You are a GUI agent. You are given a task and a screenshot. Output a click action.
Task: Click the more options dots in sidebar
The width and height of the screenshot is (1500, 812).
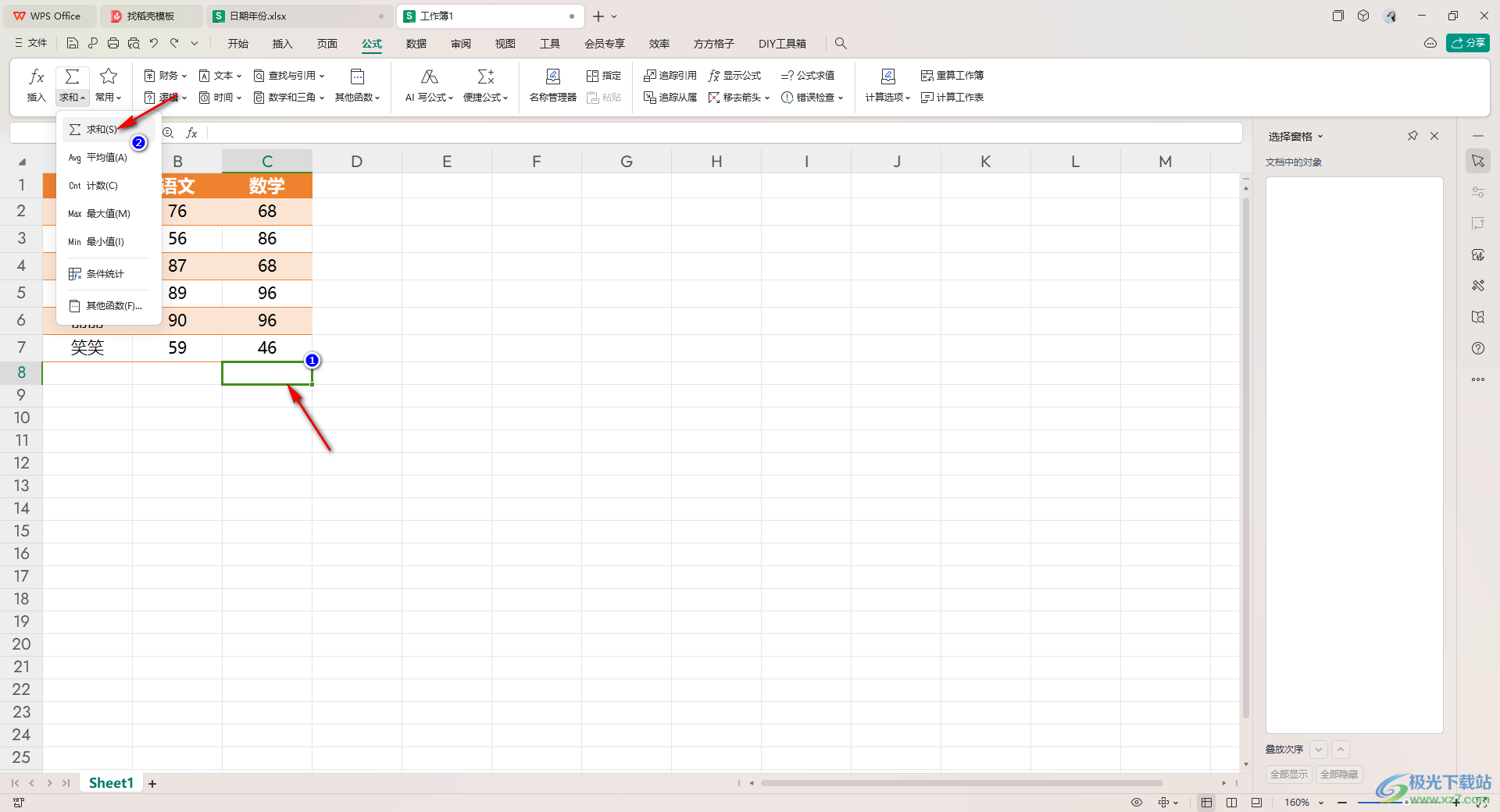tap(1478, 379)
